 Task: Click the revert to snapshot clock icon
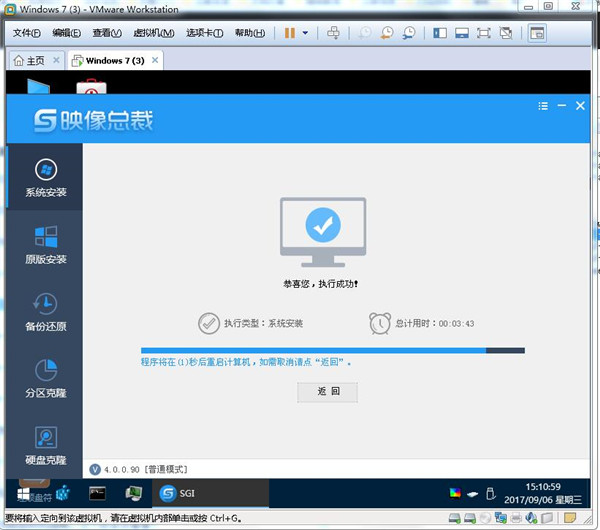[x=387, y=33]
